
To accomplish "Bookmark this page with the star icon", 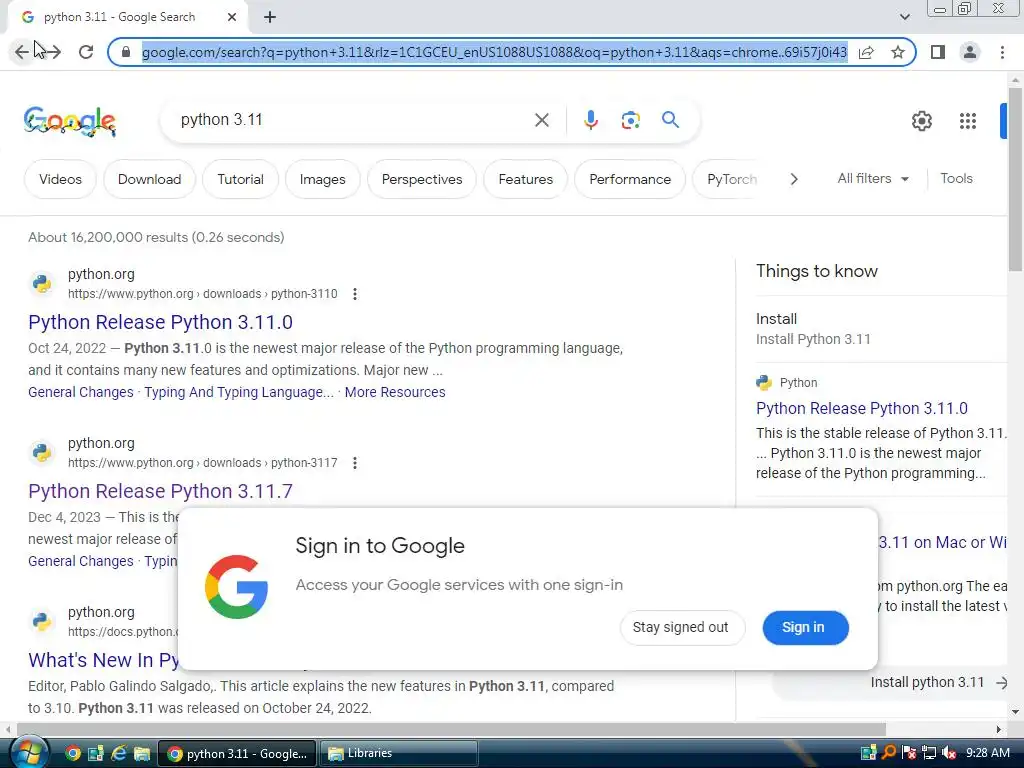I will tap(898, 52).
